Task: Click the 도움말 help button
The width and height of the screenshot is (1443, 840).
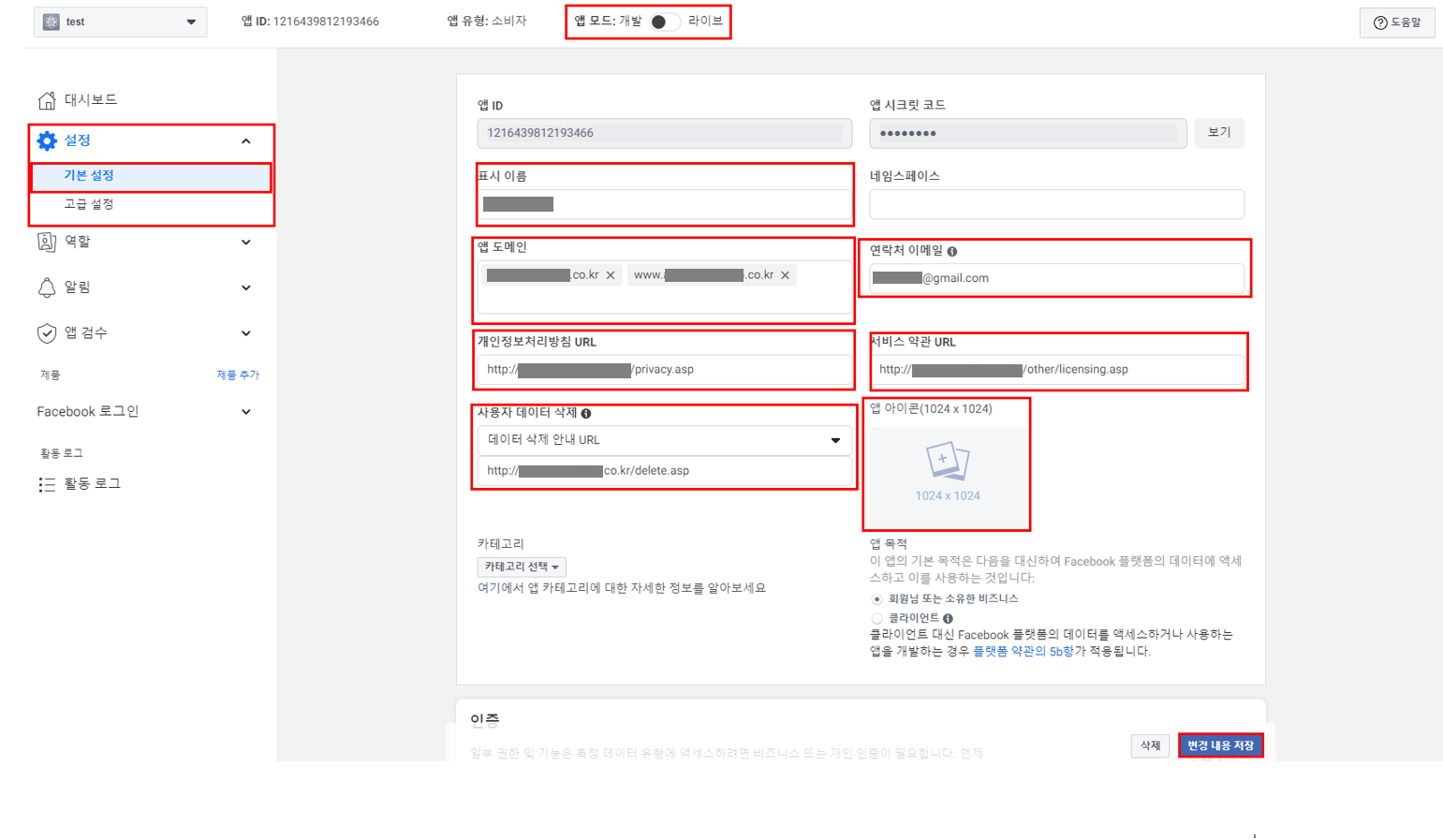Action: click(1396, 22)
